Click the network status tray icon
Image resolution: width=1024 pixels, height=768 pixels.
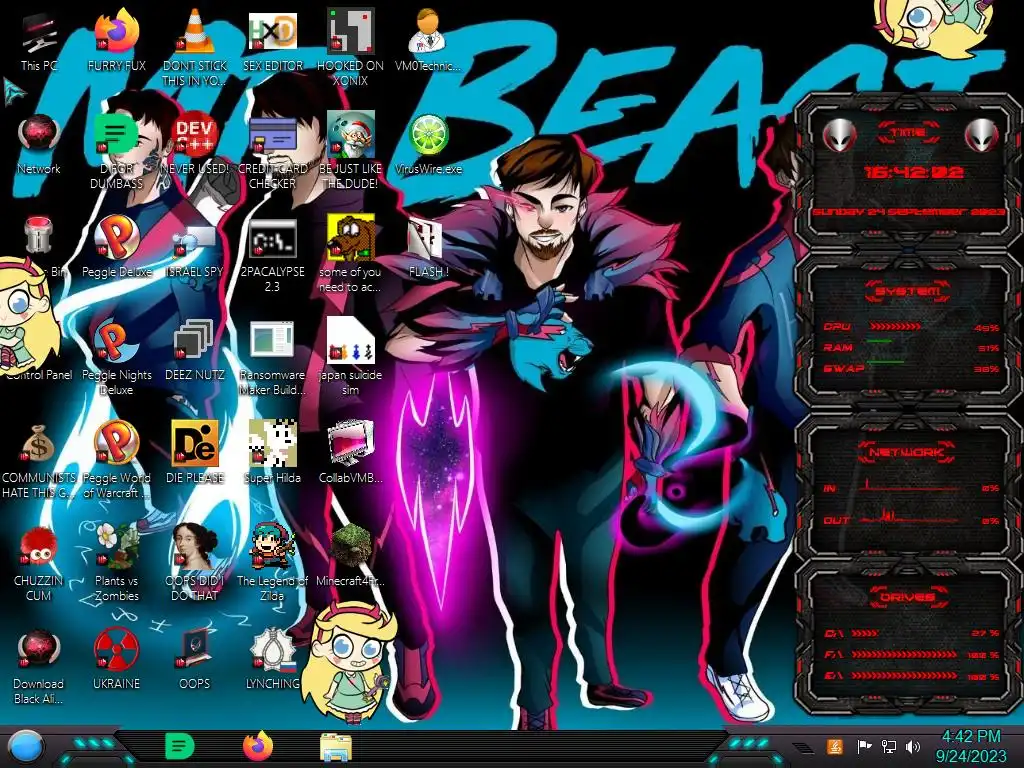tap(889, 746)
